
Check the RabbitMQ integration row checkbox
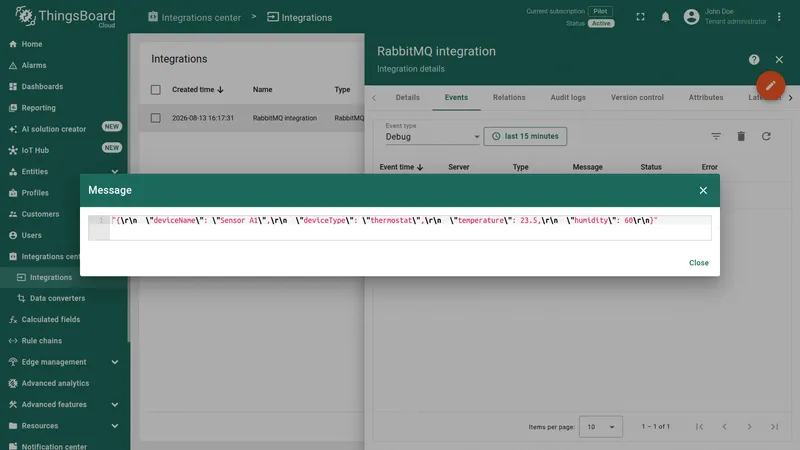coord(156,118)
